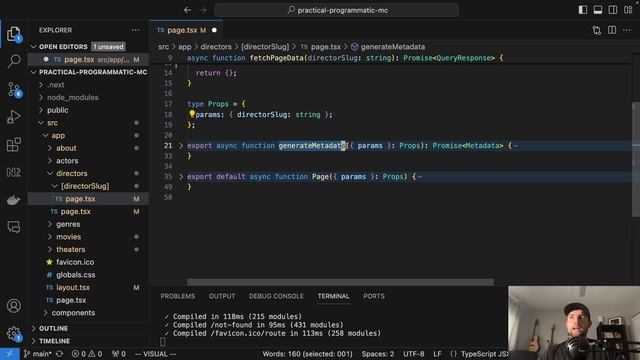
Task: Click main branch in status bar
Action: pyautogui.click(x=37, y=354)
